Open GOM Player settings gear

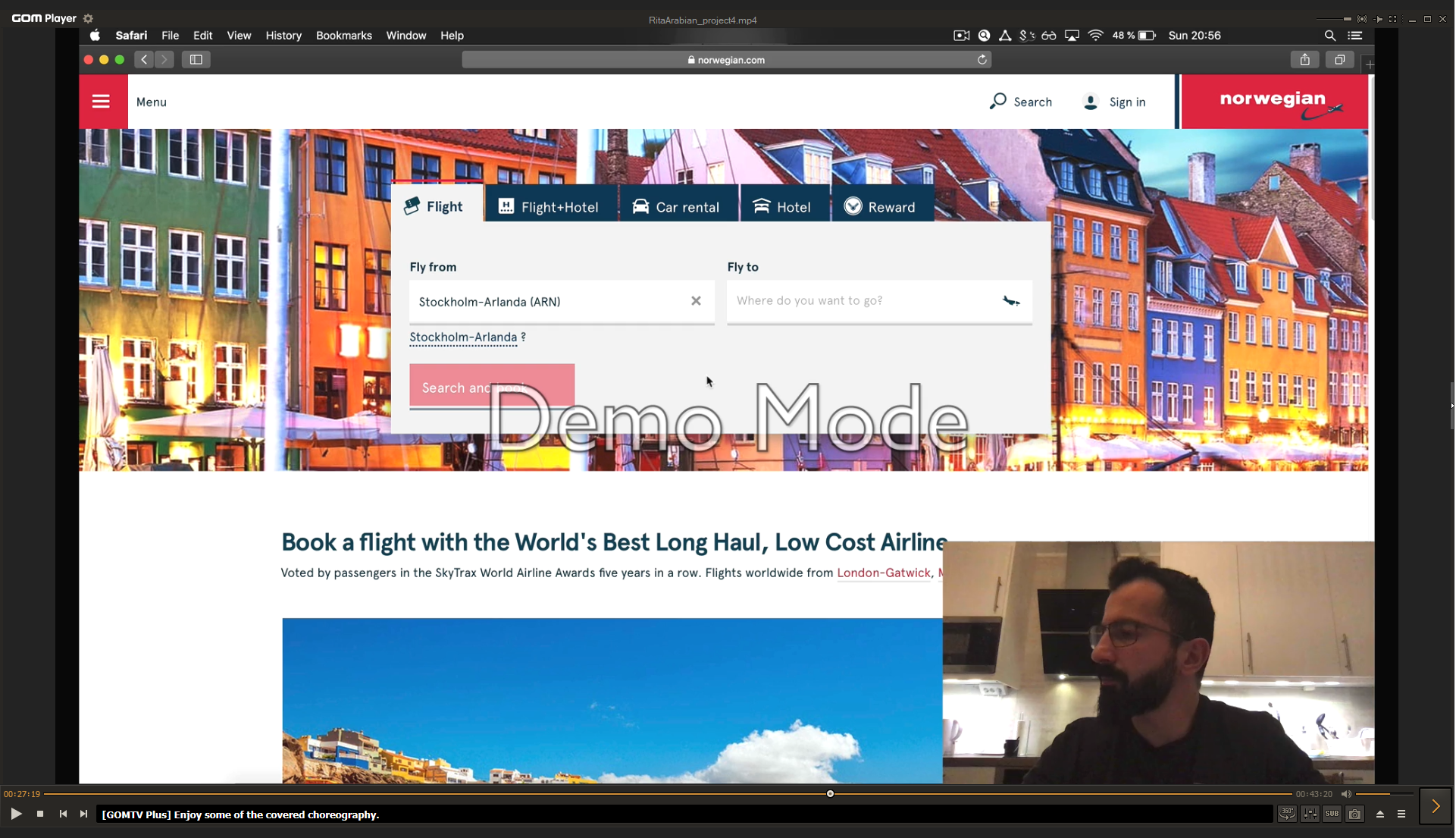(88, 18)
